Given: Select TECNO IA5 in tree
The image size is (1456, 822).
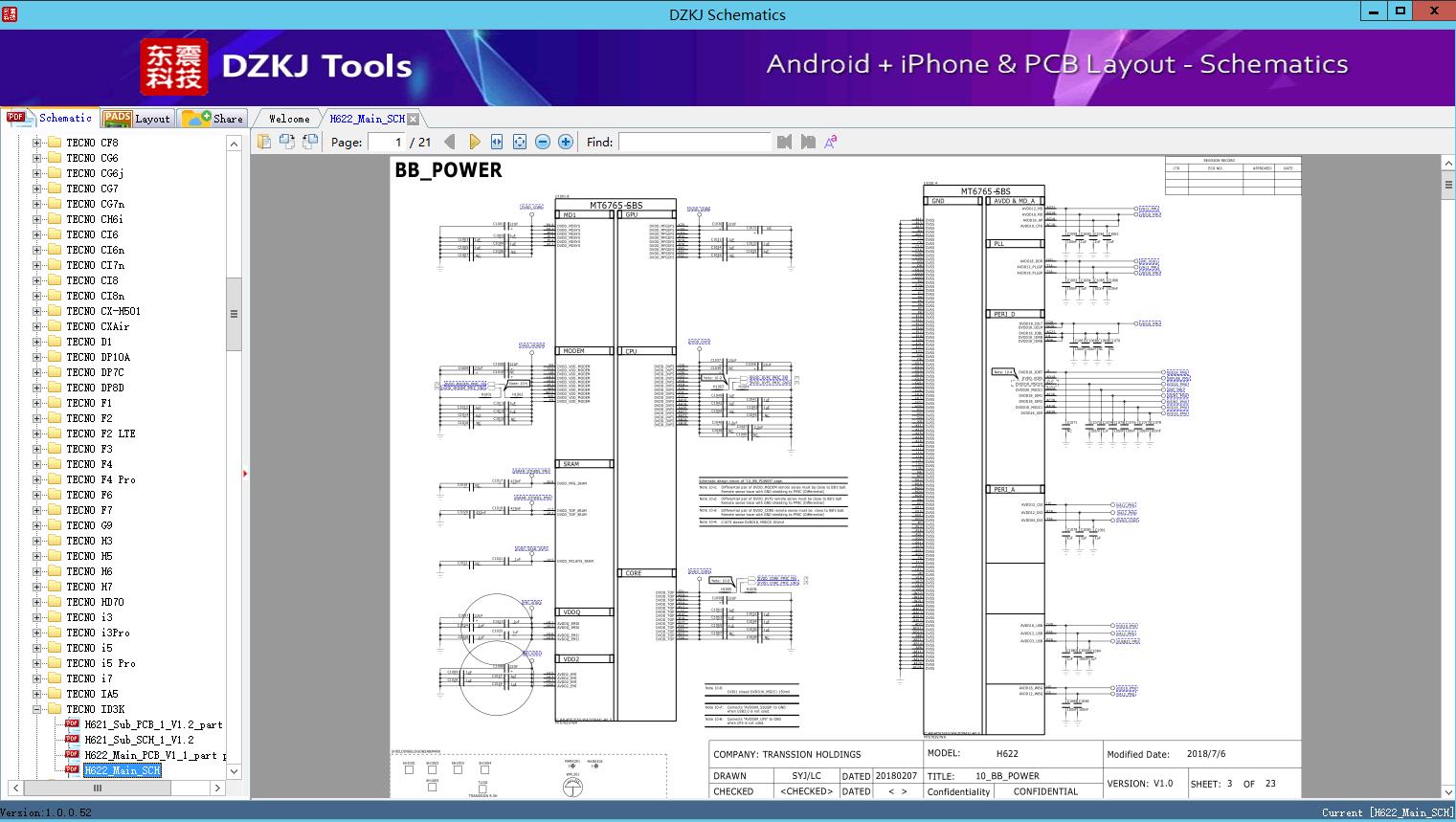Looking at the screenshot, I should coord(93,694).
